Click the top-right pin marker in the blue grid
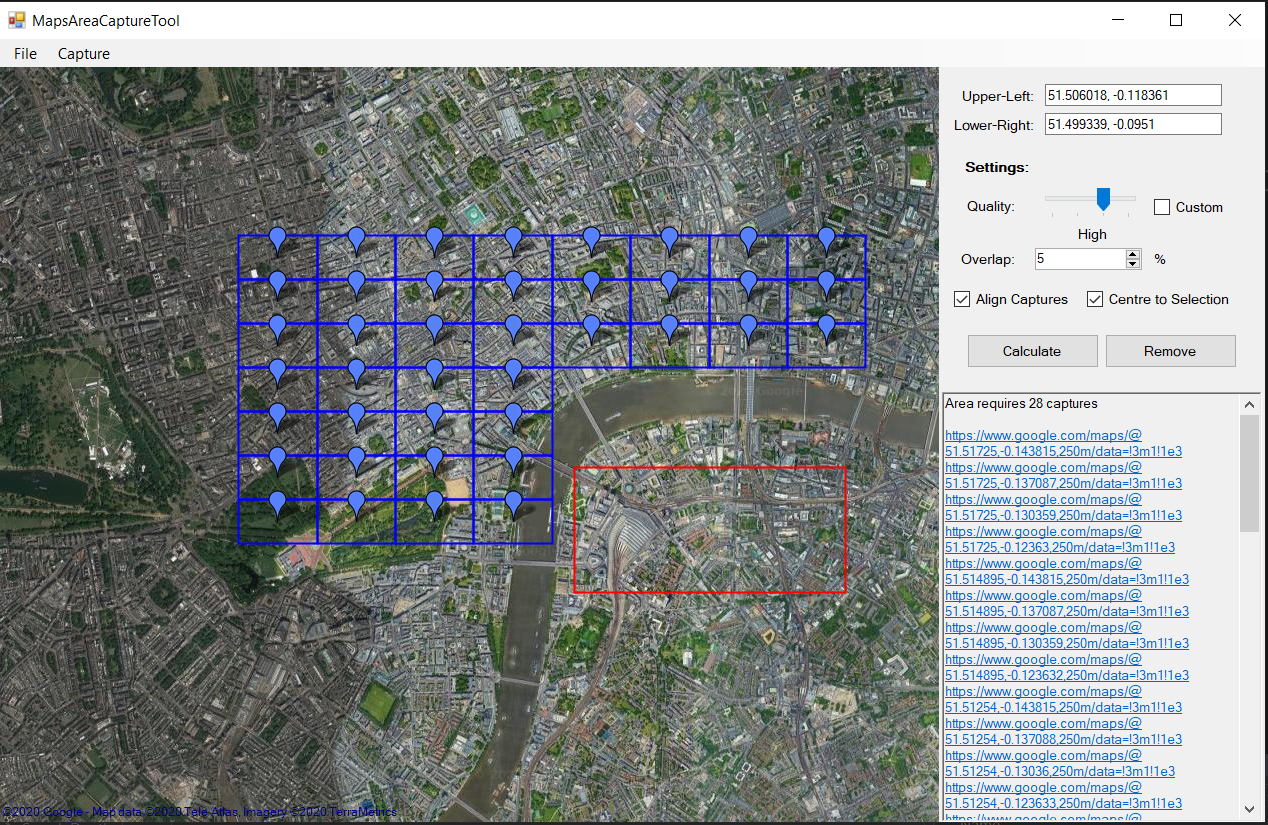1268x825 pixels. 826,239
